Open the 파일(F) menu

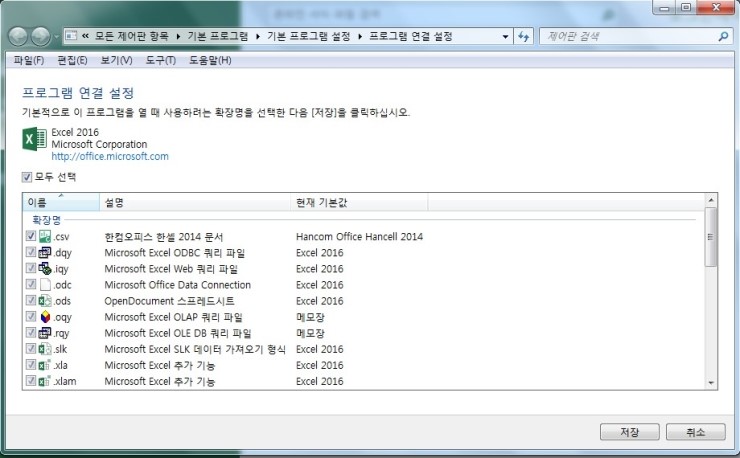28,60
